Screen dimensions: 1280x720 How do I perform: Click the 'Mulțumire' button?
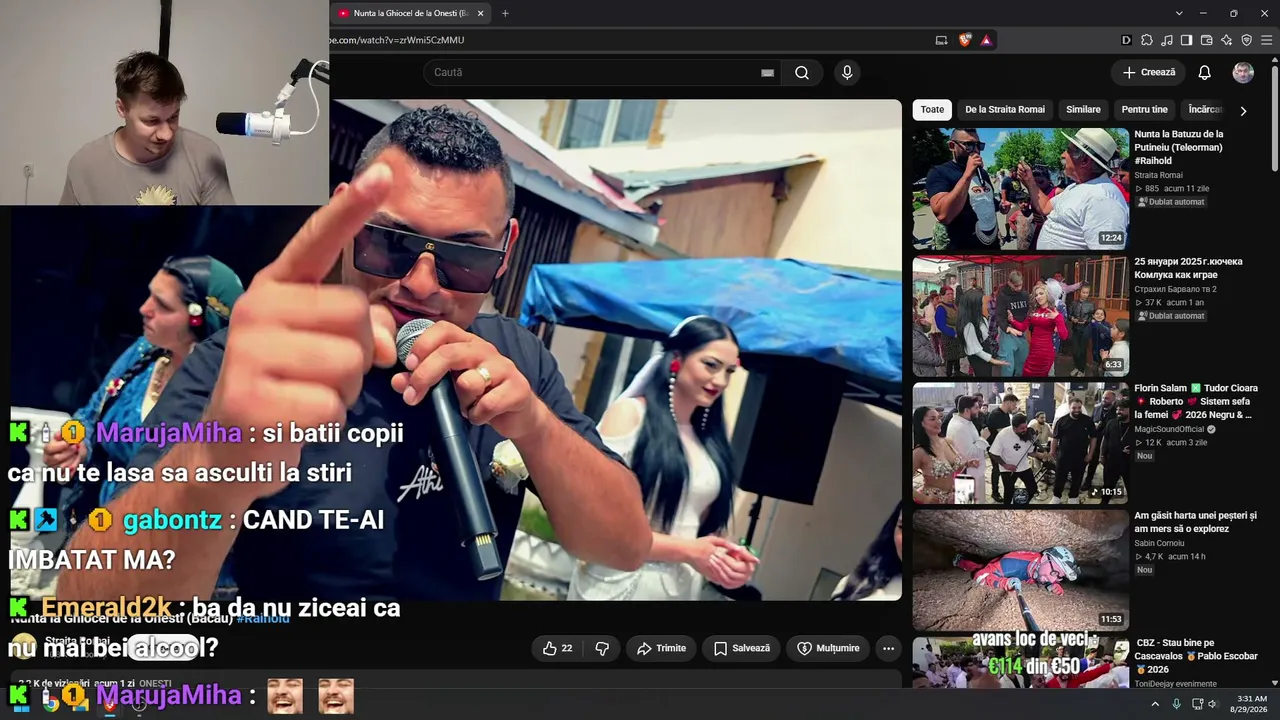click(828, 648)
